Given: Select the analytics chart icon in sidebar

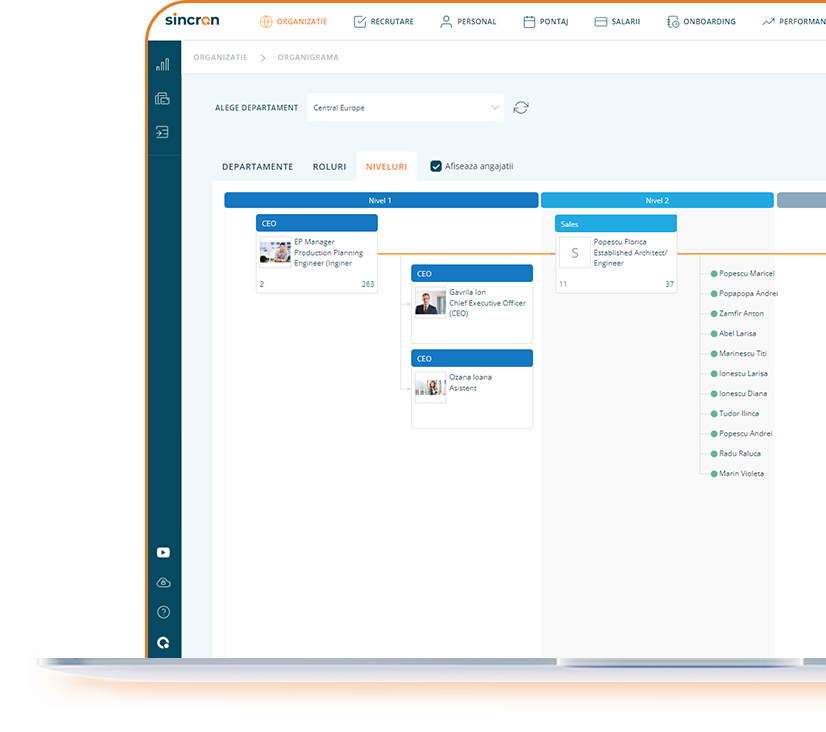Looking at the screenshot, I should click(163, 62).
